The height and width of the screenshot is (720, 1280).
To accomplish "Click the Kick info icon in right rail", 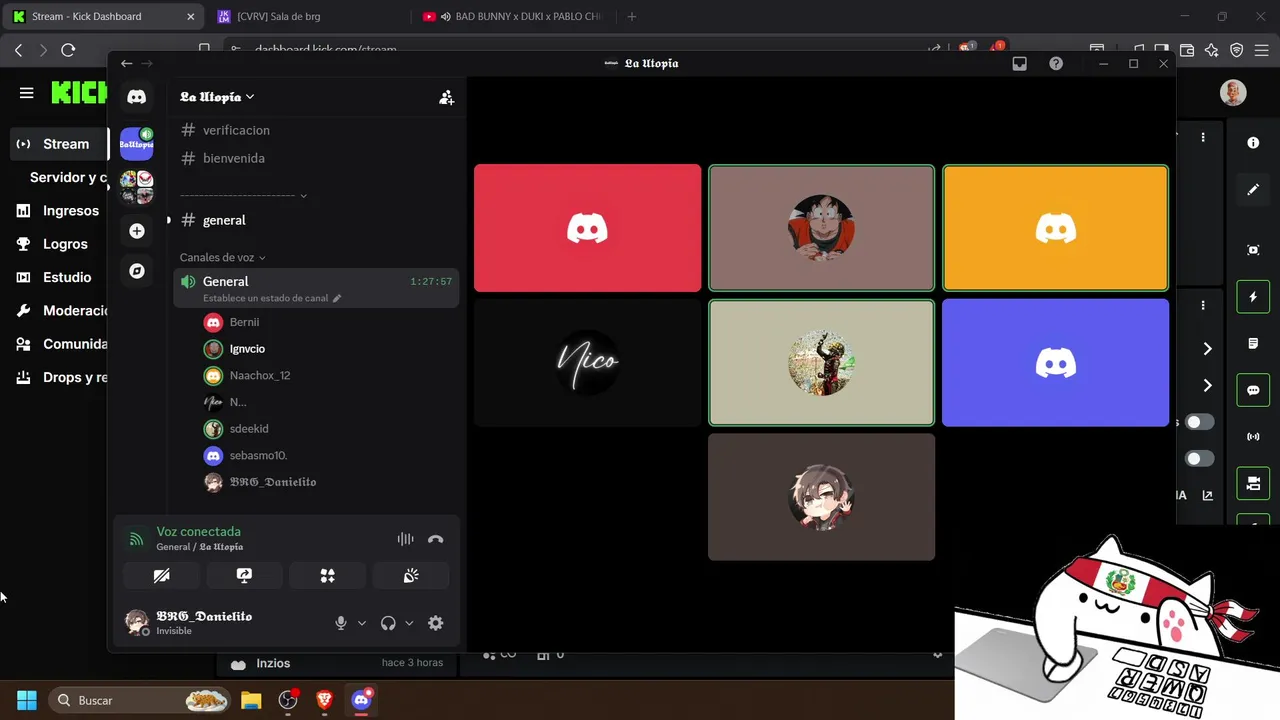I will pyautogui.click(x=1253, y=143).
